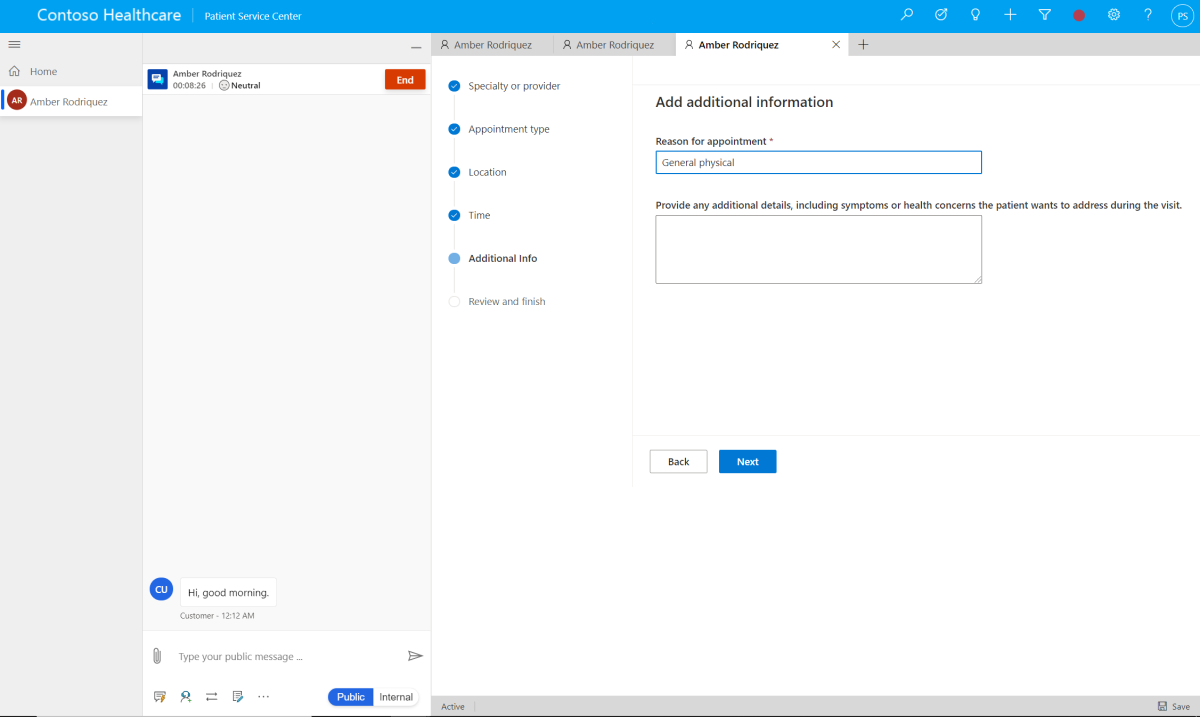Click the Back button

(x=679, y=462)
